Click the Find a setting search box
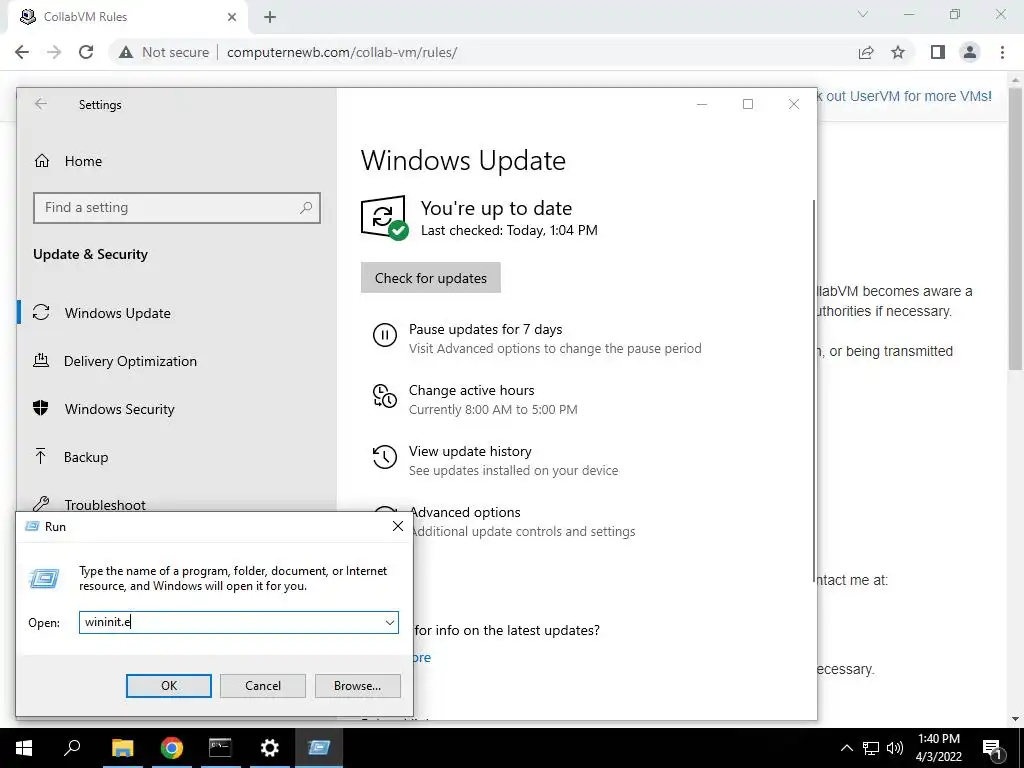The width and height of the screenshot is (1024, 768). click(x=176, y=208)
